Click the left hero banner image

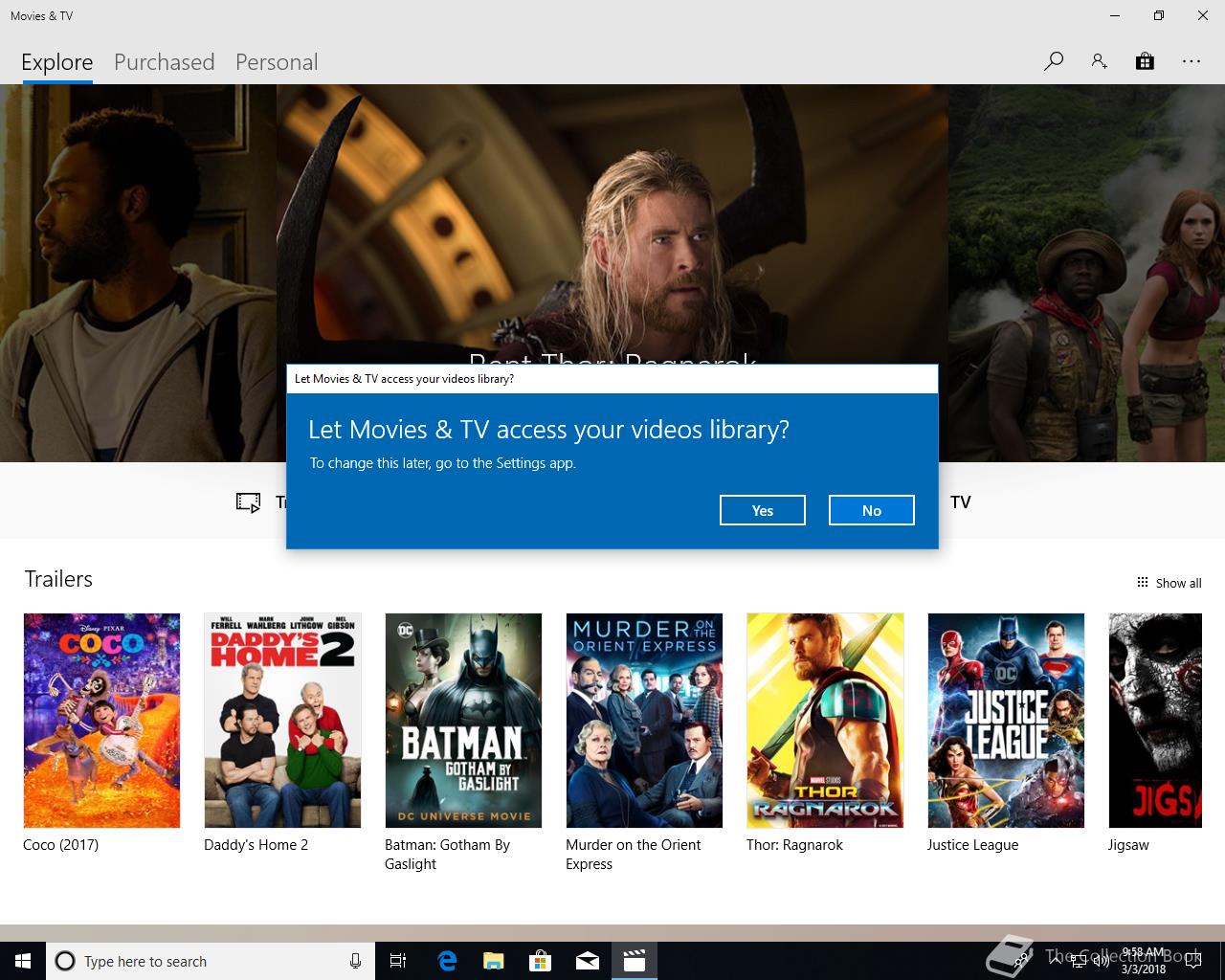tap(138, 273)
